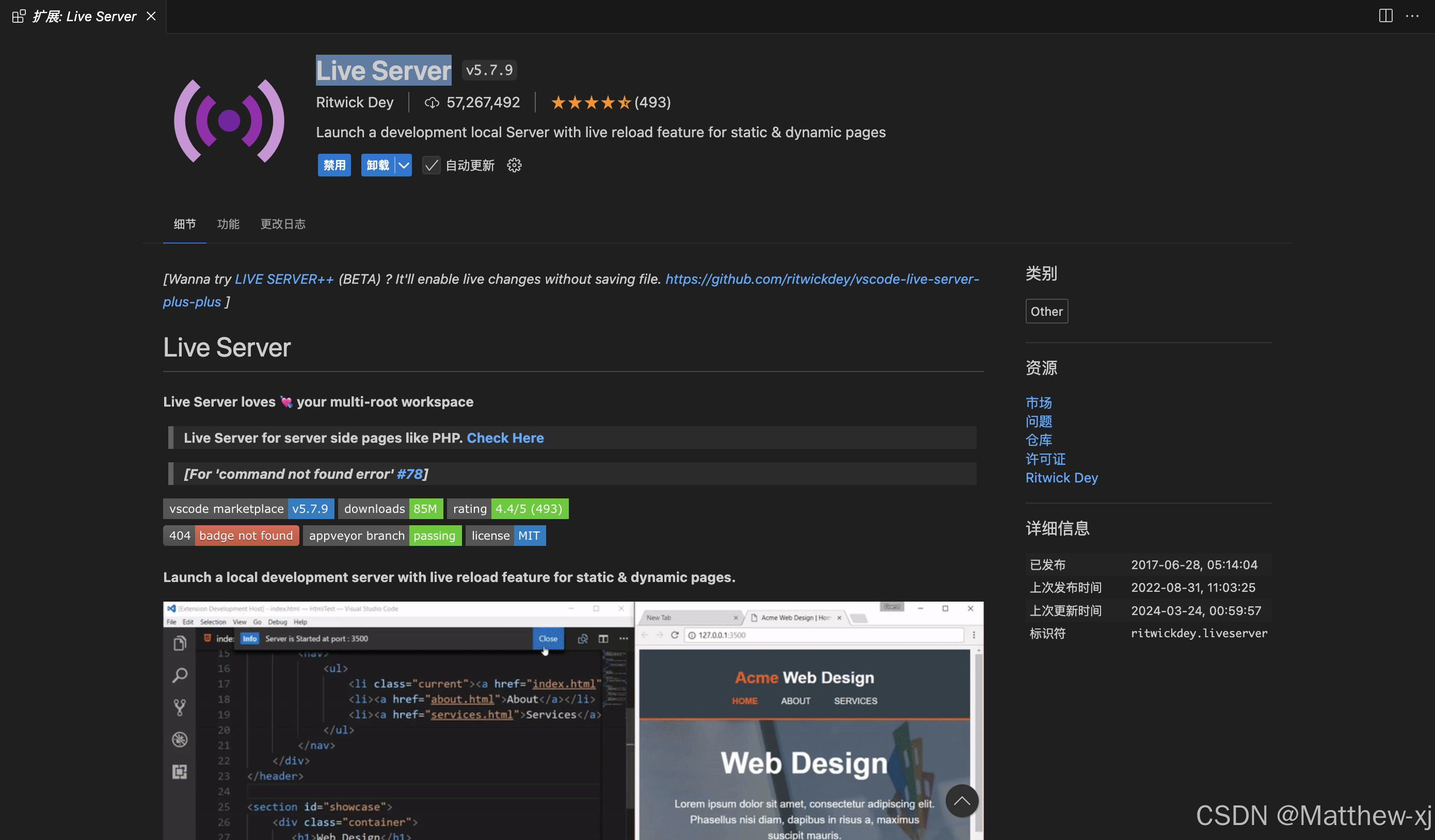This screenshot has height=840, width=1435.
Task: Open the 市场 marketplace resource link
Action: [1038, 402]
